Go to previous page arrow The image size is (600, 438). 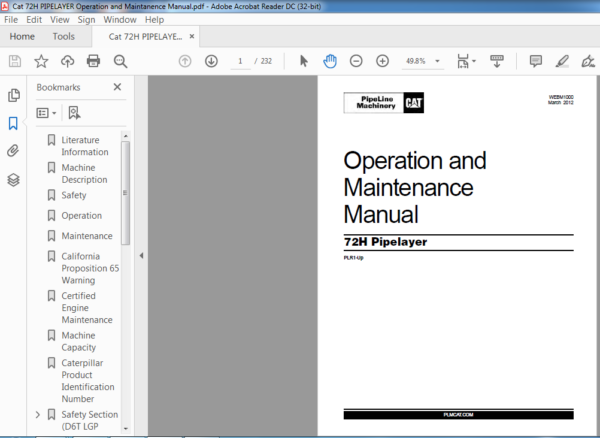point(185,61)
